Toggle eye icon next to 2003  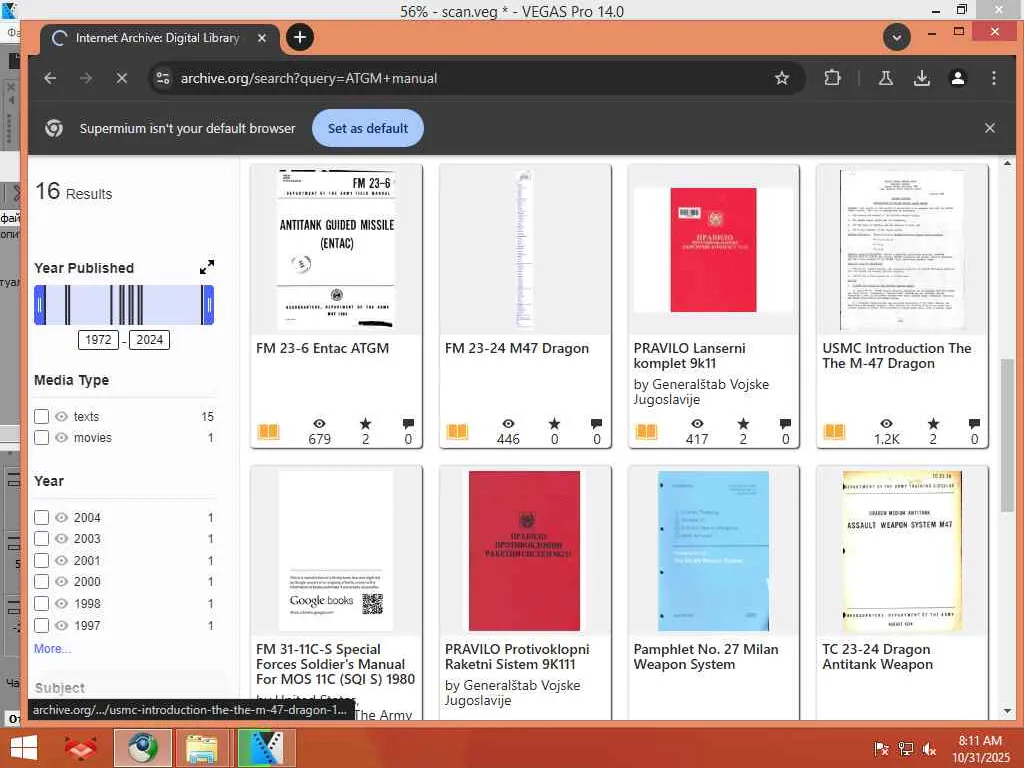[61, 539]
